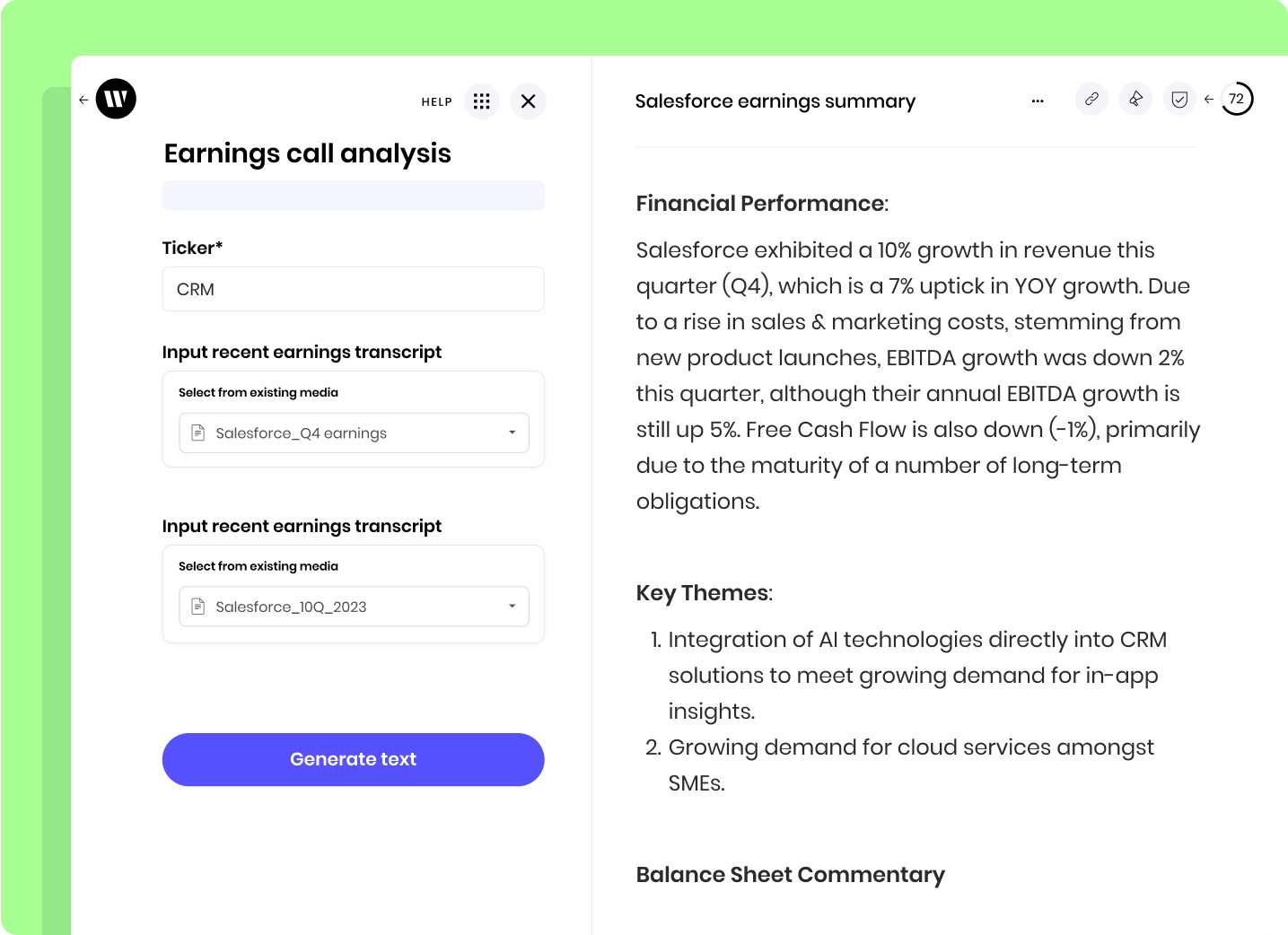The height and width of the screenshot is (935, 1288).
Task: Close the Earnings call analysis panel
Action: [x=528, y=100]
